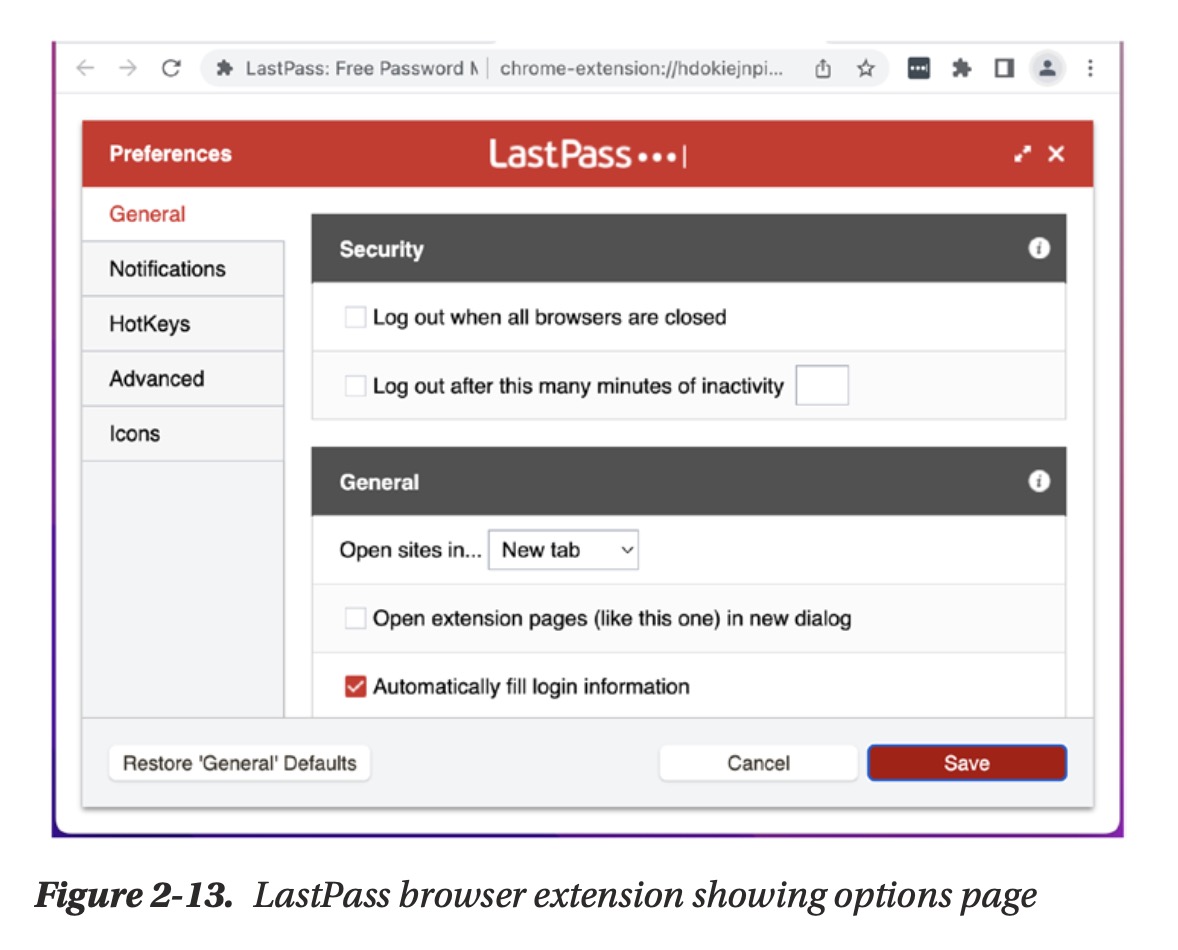Image resolution: width=1178 pixels, height=950 pixels.
Task: Toggle the browser side panel icon
Action: [1004, 68]
